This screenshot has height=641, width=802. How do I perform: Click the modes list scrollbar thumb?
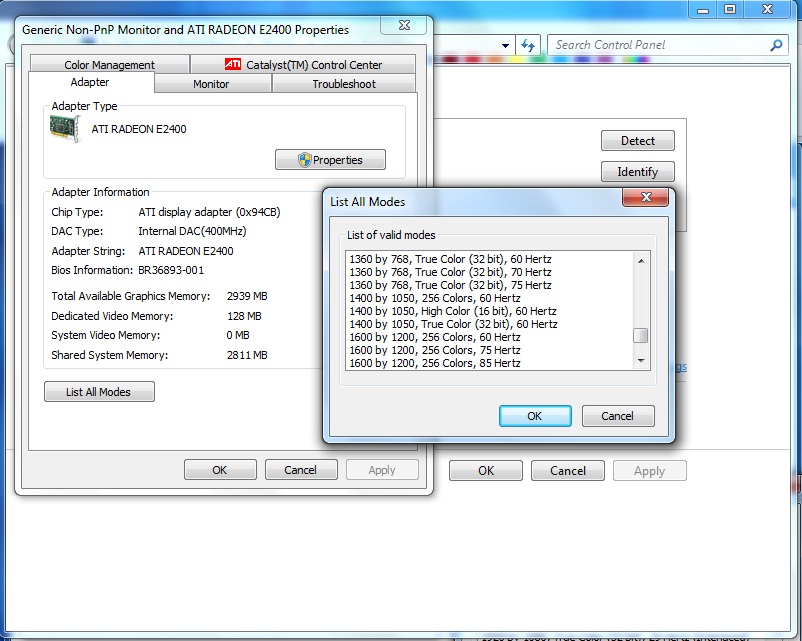[640, 336]
